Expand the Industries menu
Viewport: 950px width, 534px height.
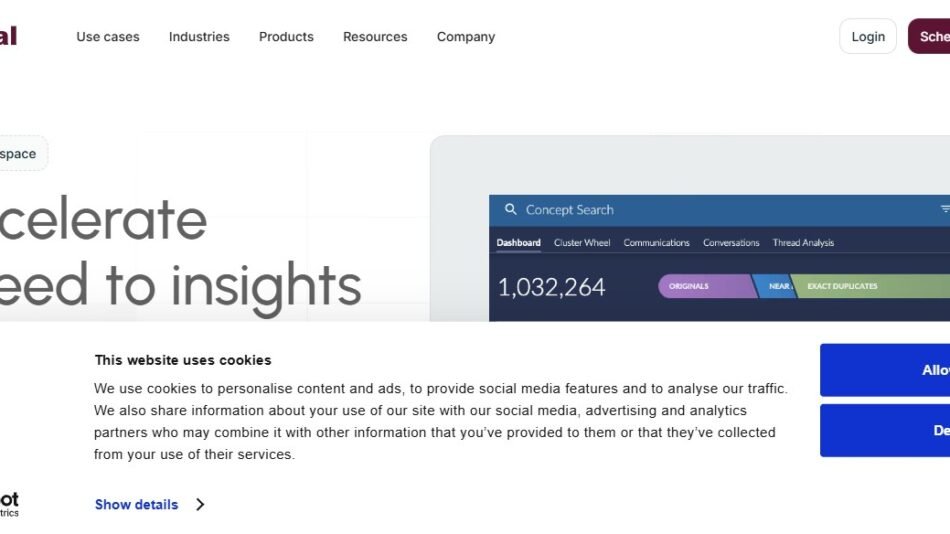coord(199,37)
